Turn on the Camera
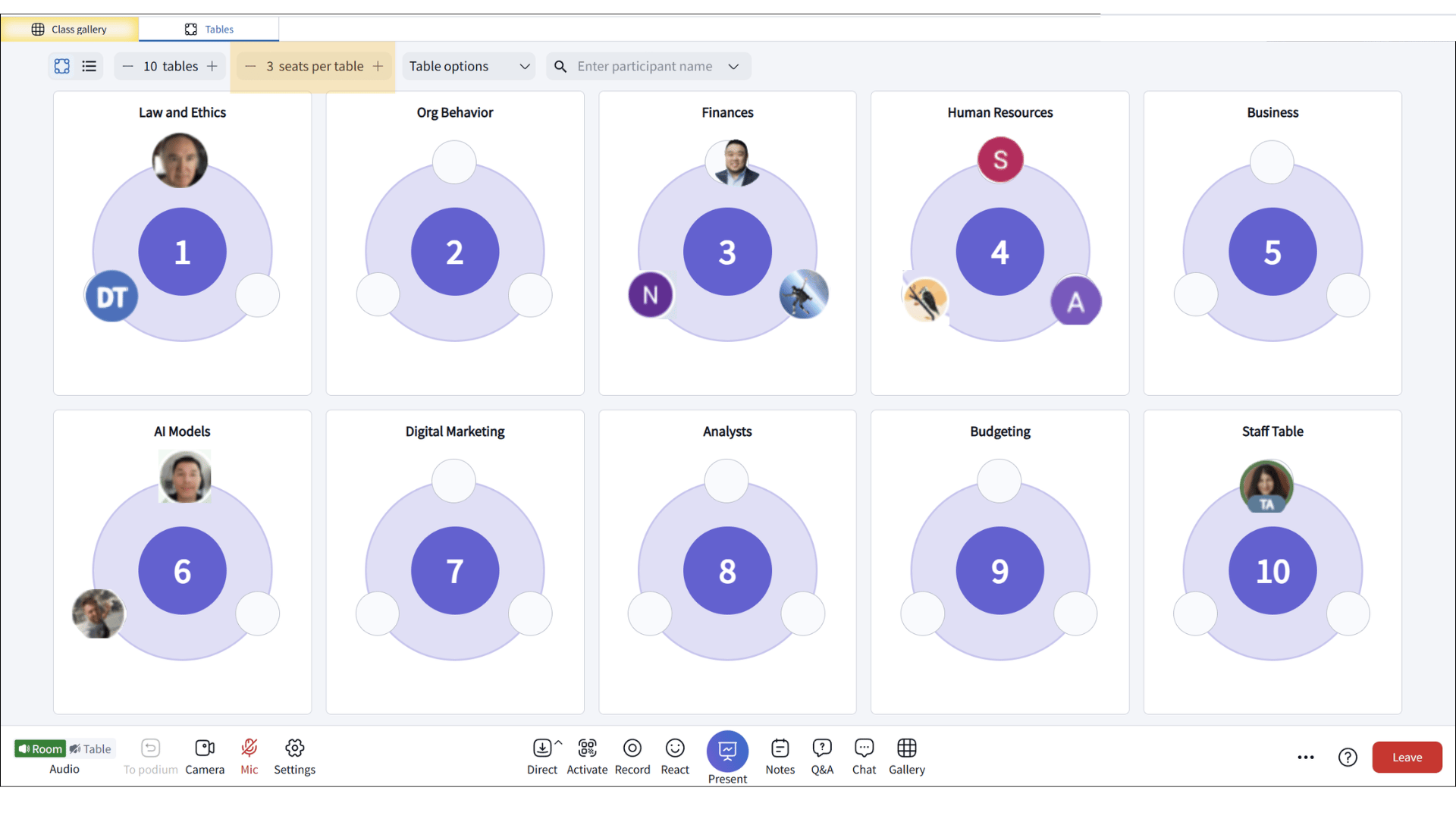 point(205,757)
